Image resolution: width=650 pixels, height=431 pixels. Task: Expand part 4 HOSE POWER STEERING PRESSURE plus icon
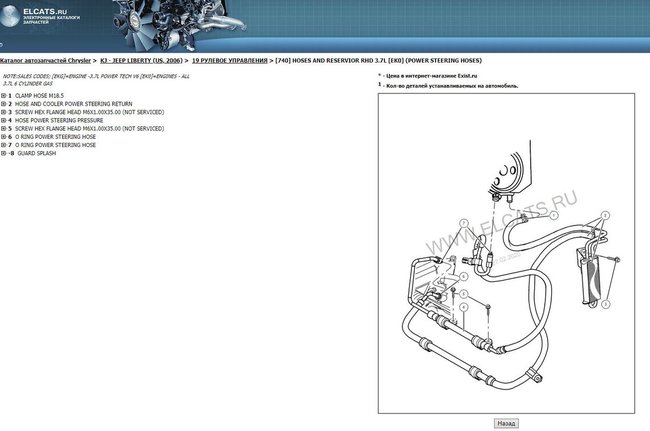click(4, 120)
